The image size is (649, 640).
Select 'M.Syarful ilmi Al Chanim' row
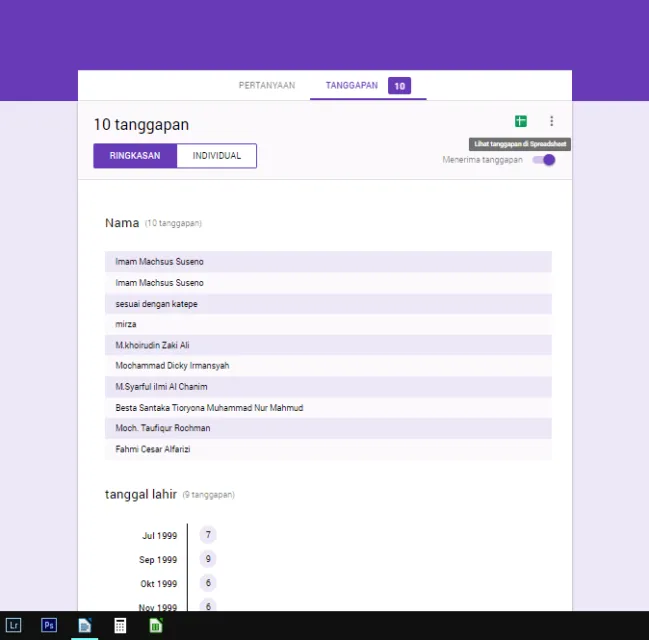click(328, 387)
